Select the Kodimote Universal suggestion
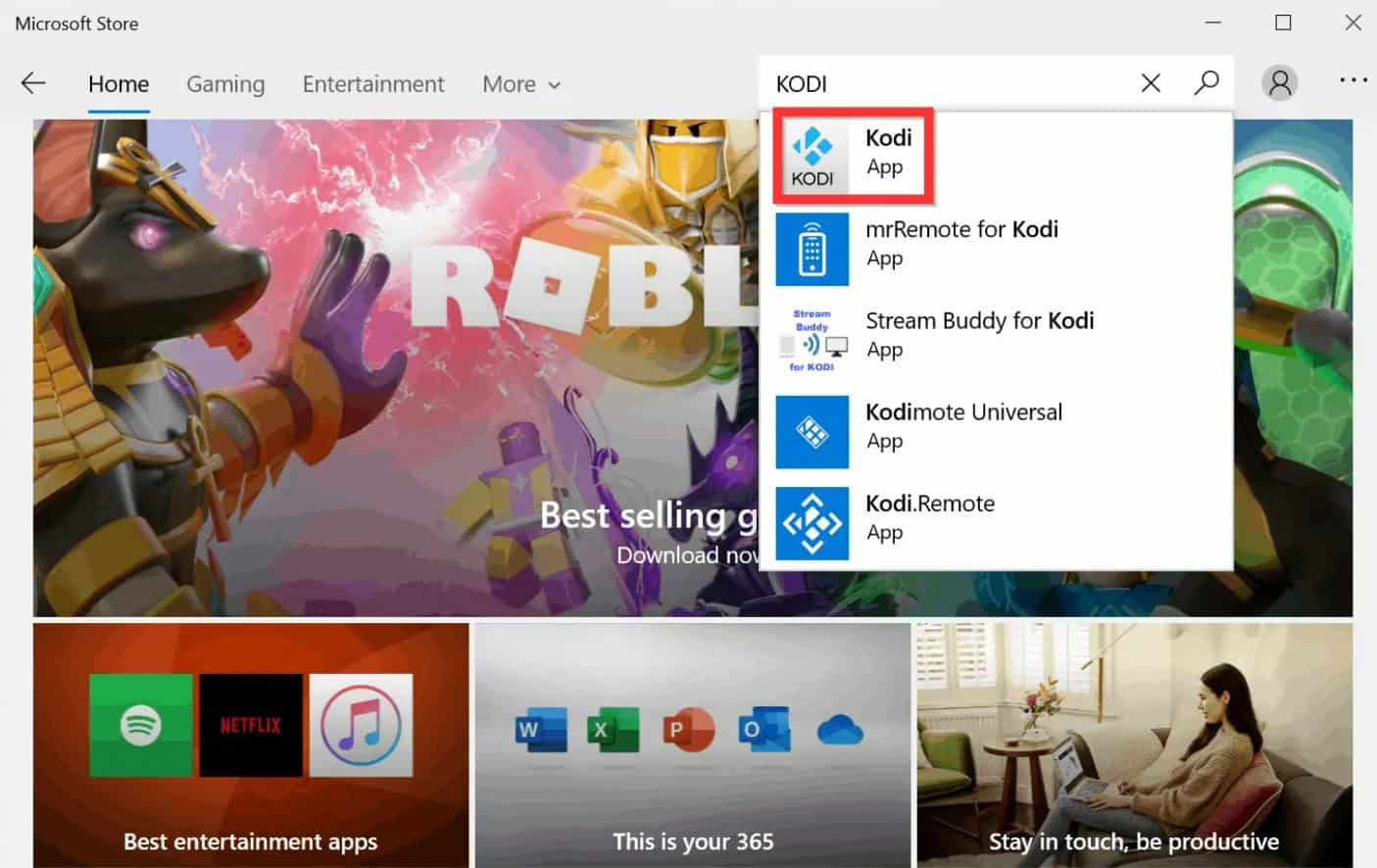The width and height of the screenshot is (1377, 868). coord(997,432)
